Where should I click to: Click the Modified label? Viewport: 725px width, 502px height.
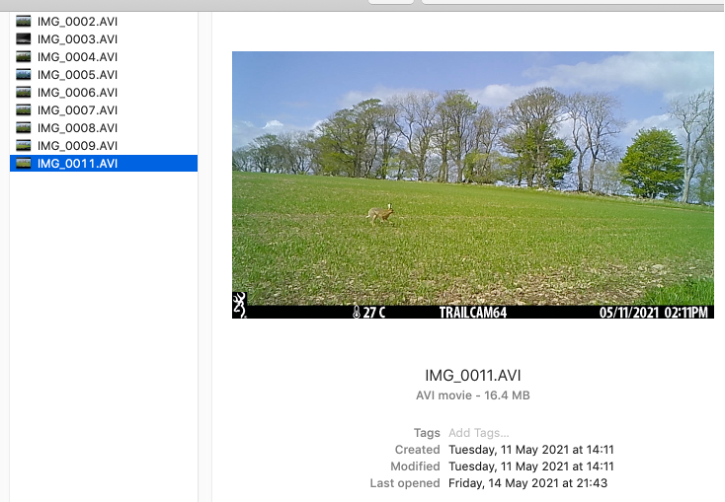(x=415, y=466)
